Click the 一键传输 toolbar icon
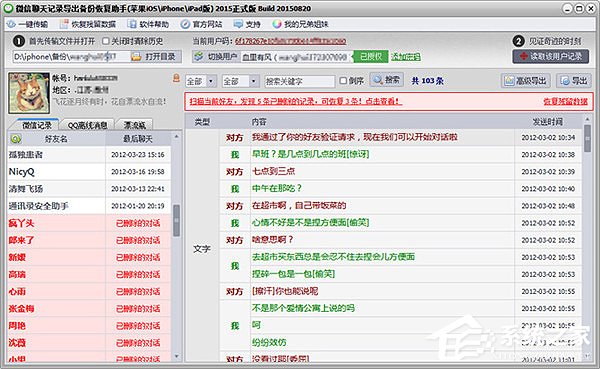The height and width of the screenshot is (369, 600). tap(11, 24)
